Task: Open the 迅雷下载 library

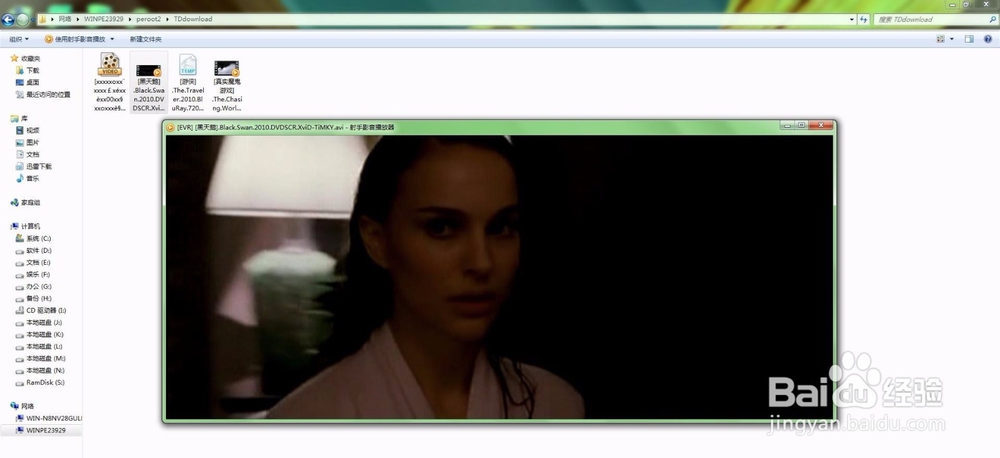Action: [34, 166]
